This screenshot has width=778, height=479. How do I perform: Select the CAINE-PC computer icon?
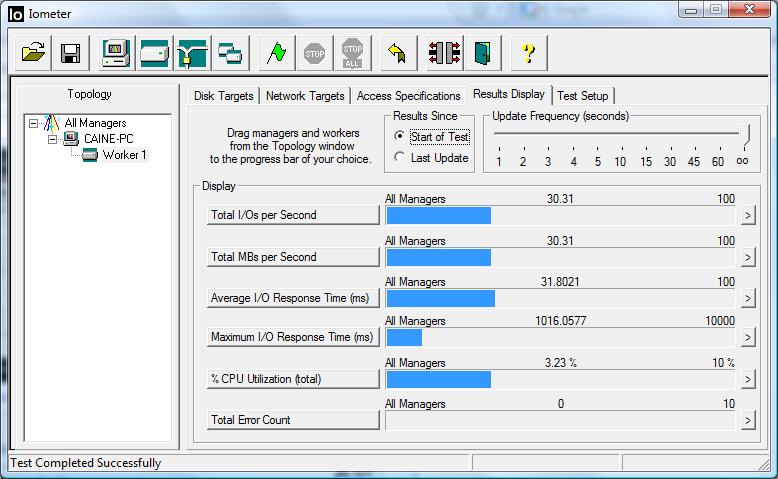point(71,138)
